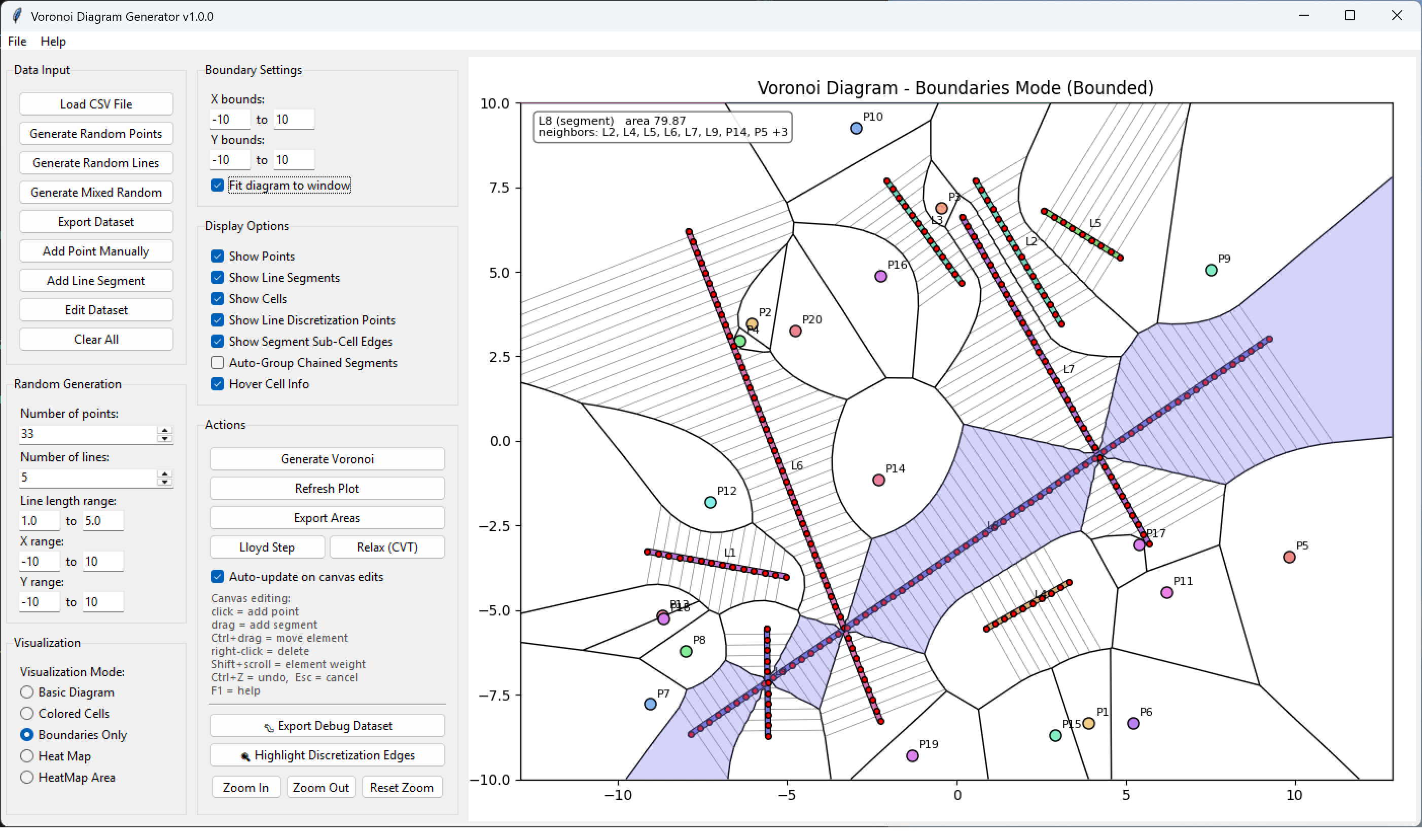Click point P14 marker on diagram
This screenshot has width=1422, height=840.
[x=878, y=480]
